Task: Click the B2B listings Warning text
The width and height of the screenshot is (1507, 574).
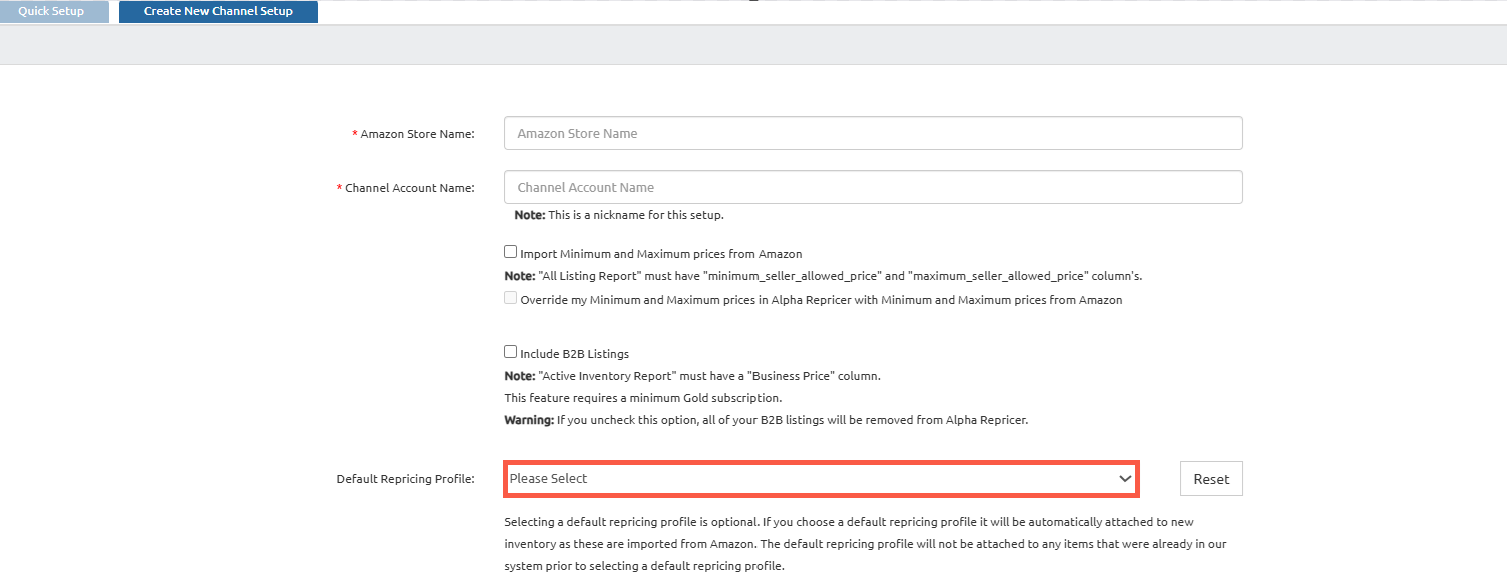Action: pyautogui.click(x=765, y=420)
